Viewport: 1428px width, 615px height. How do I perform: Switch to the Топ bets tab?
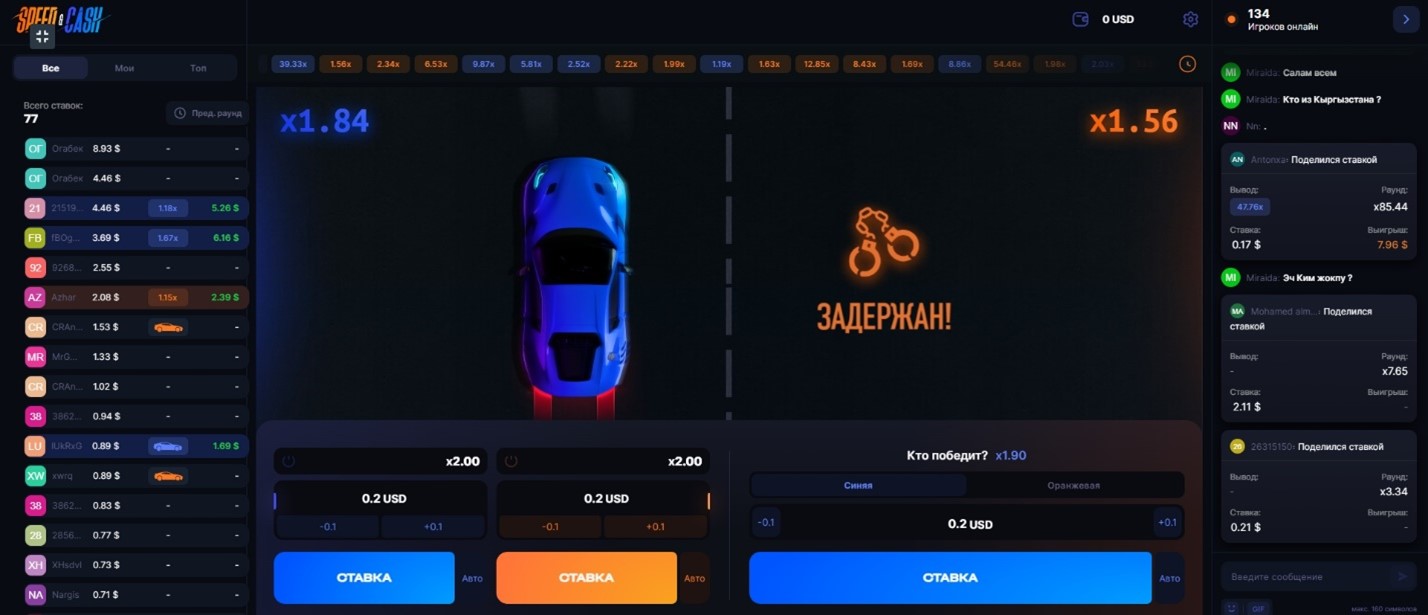click(x=198, y=68)
